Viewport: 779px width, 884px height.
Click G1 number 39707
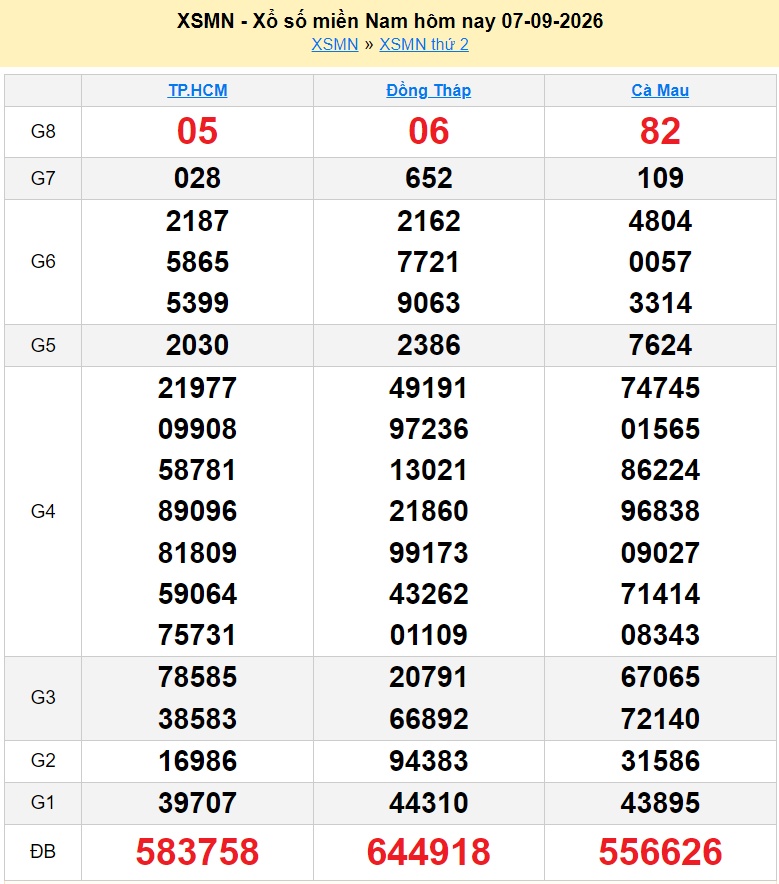pyautogui.click(x=197, y=803)
